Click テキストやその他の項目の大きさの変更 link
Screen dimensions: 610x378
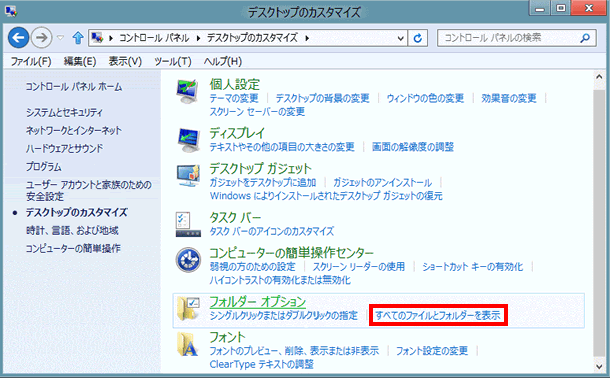pyautogui.click(x=282, y=147)
